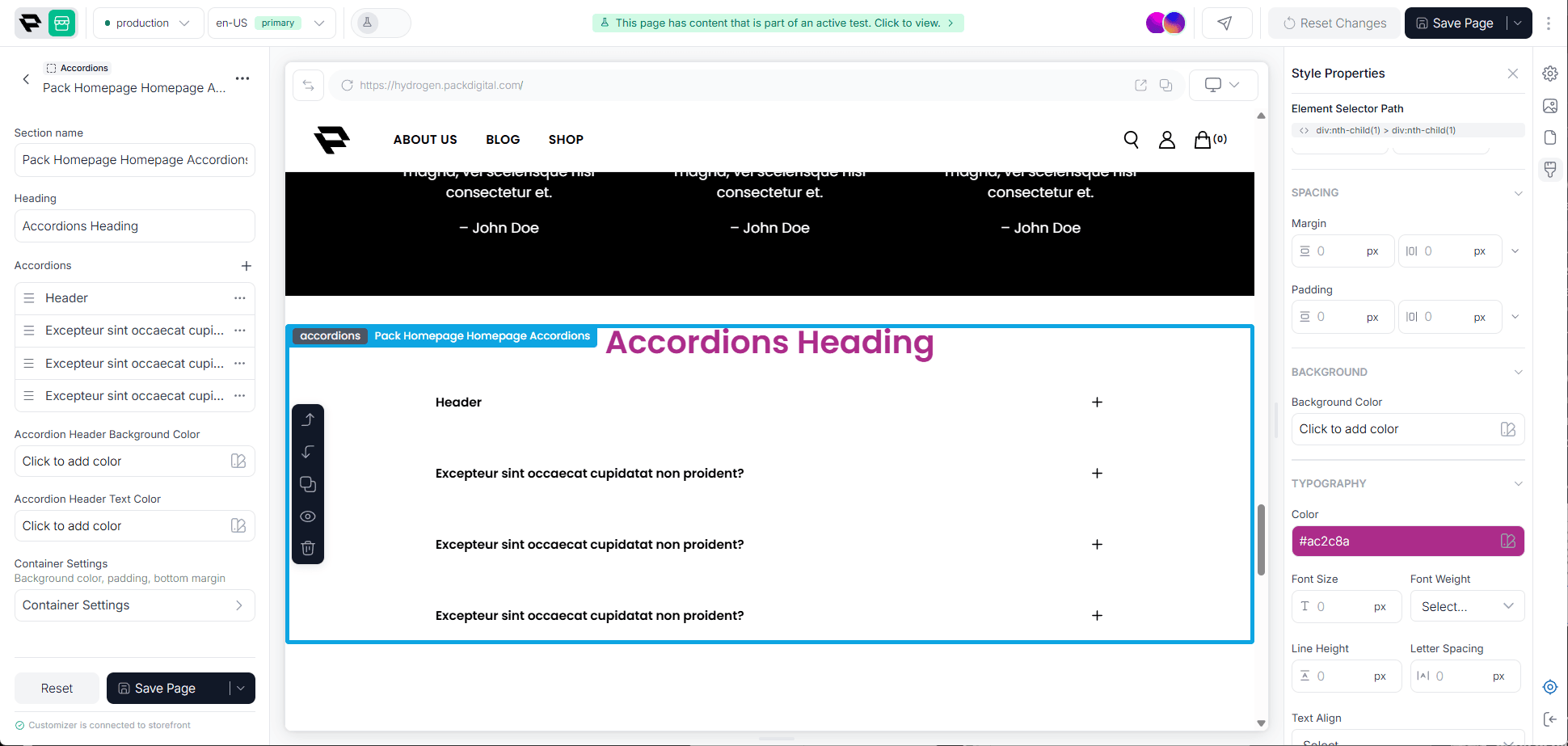Open the BLOG menu item in storefront
This screenshot has height=746, width=1568.
click(x=503, y=140)
